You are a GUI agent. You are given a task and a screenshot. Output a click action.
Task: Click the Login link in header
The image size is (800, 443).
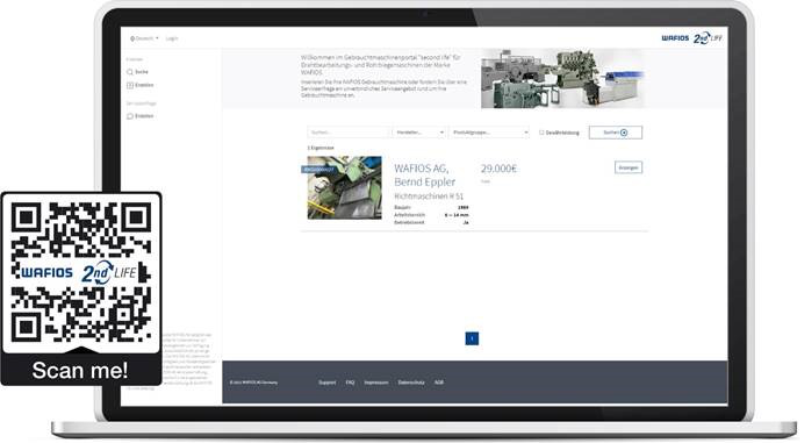coord(172,38)
